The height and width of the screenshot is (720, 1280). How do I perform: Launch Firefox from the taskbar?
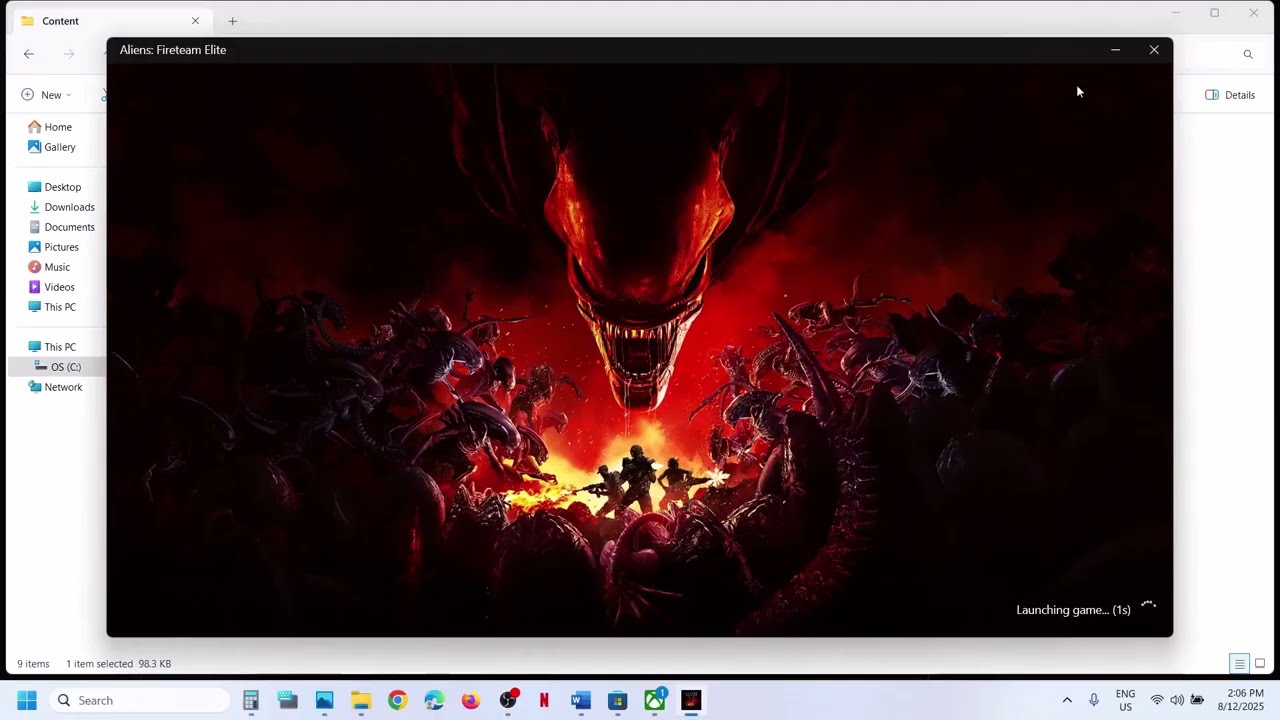pyautogui.click(x=471, y=700)
